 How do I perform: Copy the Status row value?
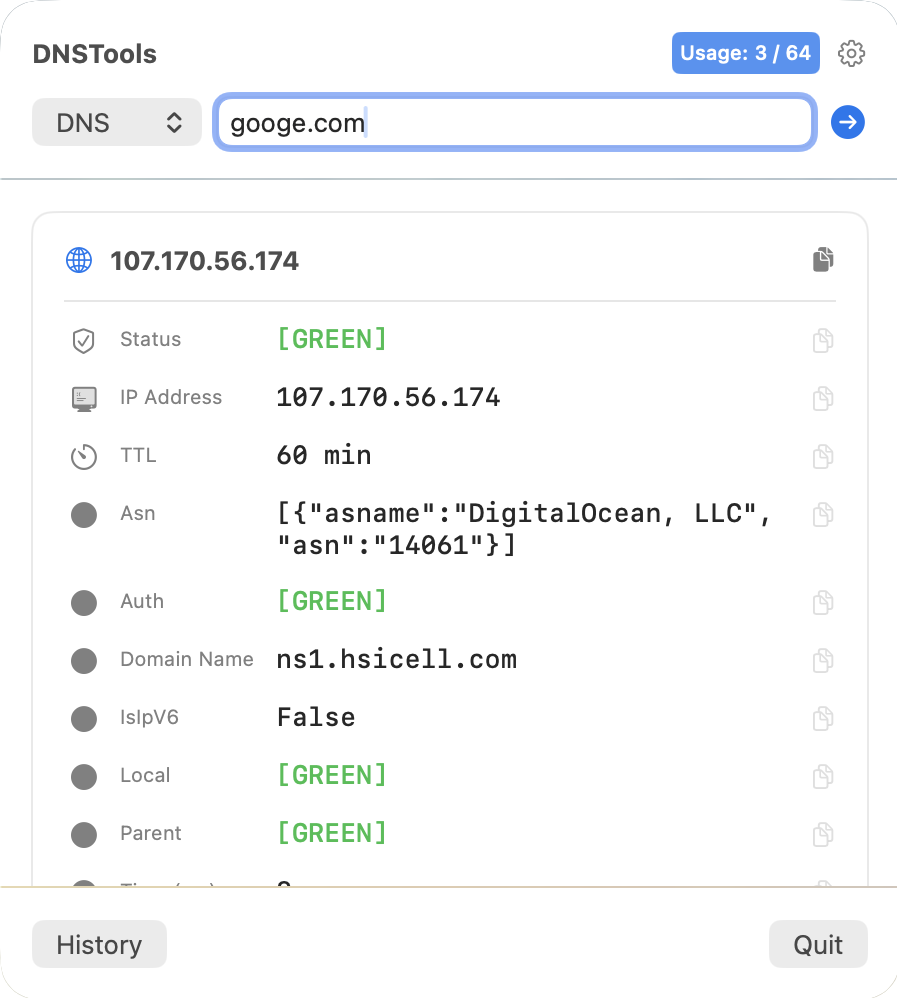tap(823, 340)
